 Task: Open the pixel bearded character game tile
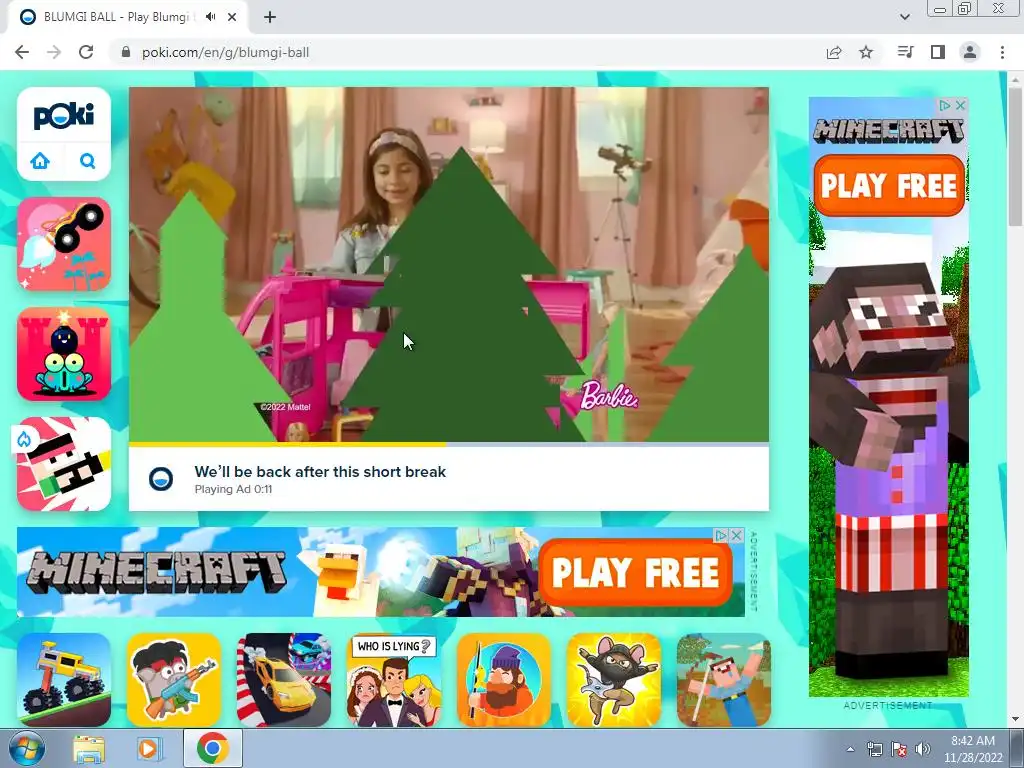(64, 464)
